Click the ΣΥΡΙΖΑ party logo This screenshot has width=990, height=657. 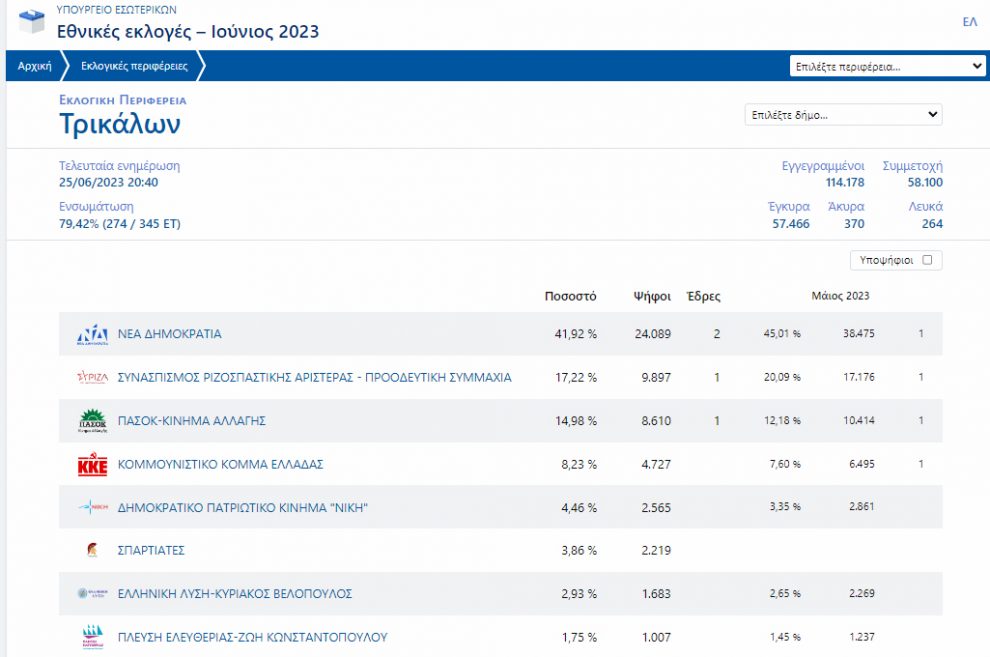92,377
